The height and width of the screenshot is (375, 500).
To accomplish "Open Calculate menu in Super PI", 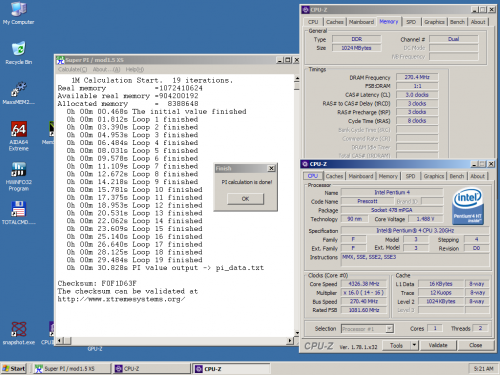I will click(x=72, y=69).
